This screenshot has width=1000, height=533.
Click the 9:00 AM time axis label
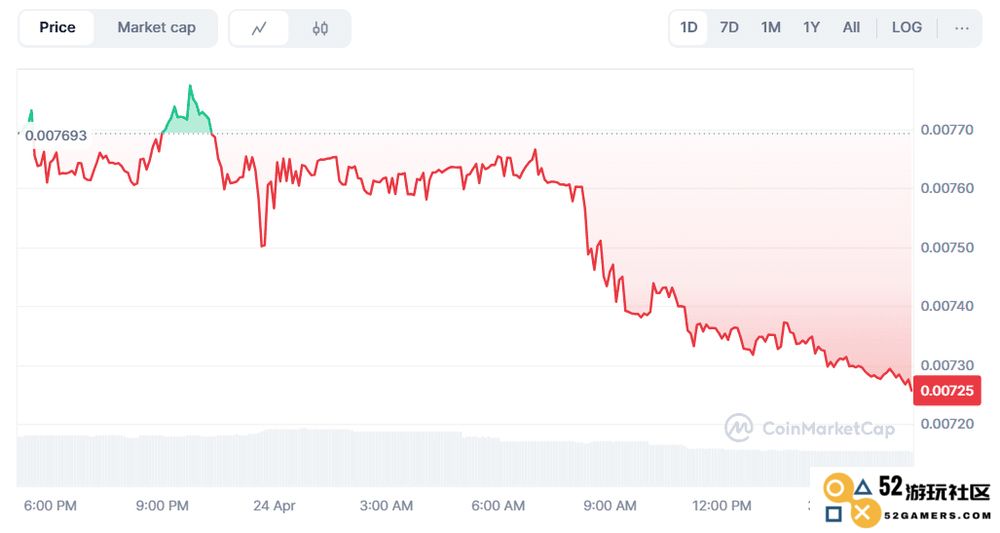point(610,506)
